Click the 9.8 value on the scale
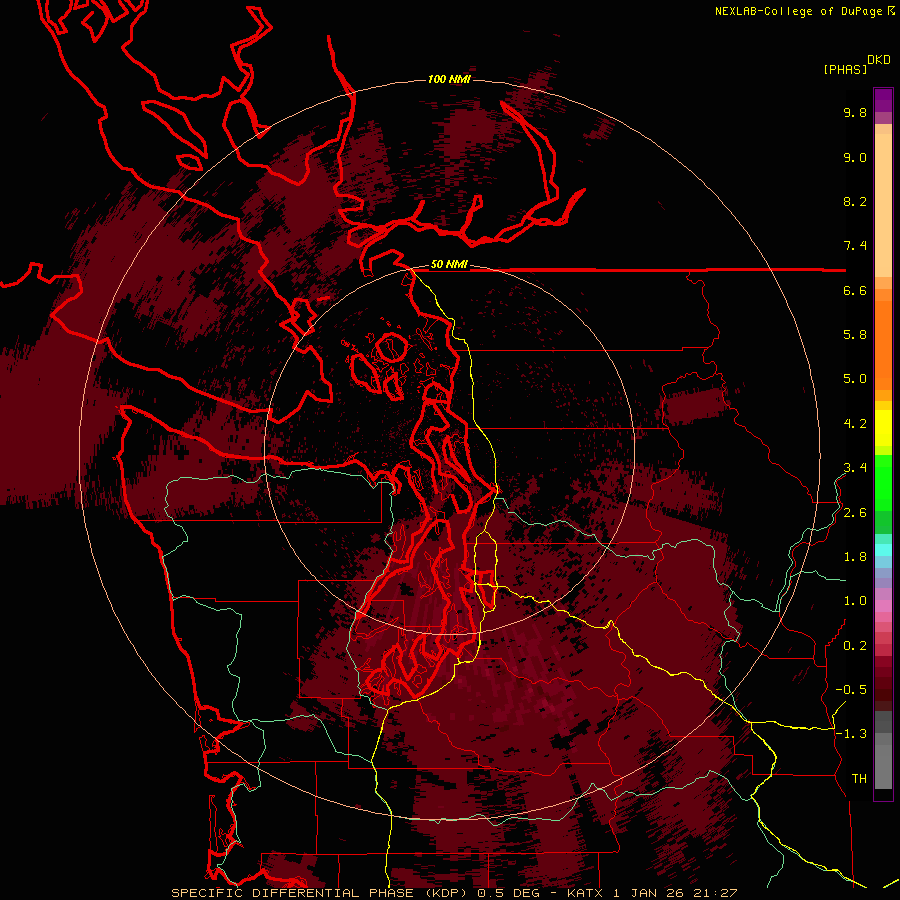The height and width of the screenshot is (900, 900). (855, 112)
